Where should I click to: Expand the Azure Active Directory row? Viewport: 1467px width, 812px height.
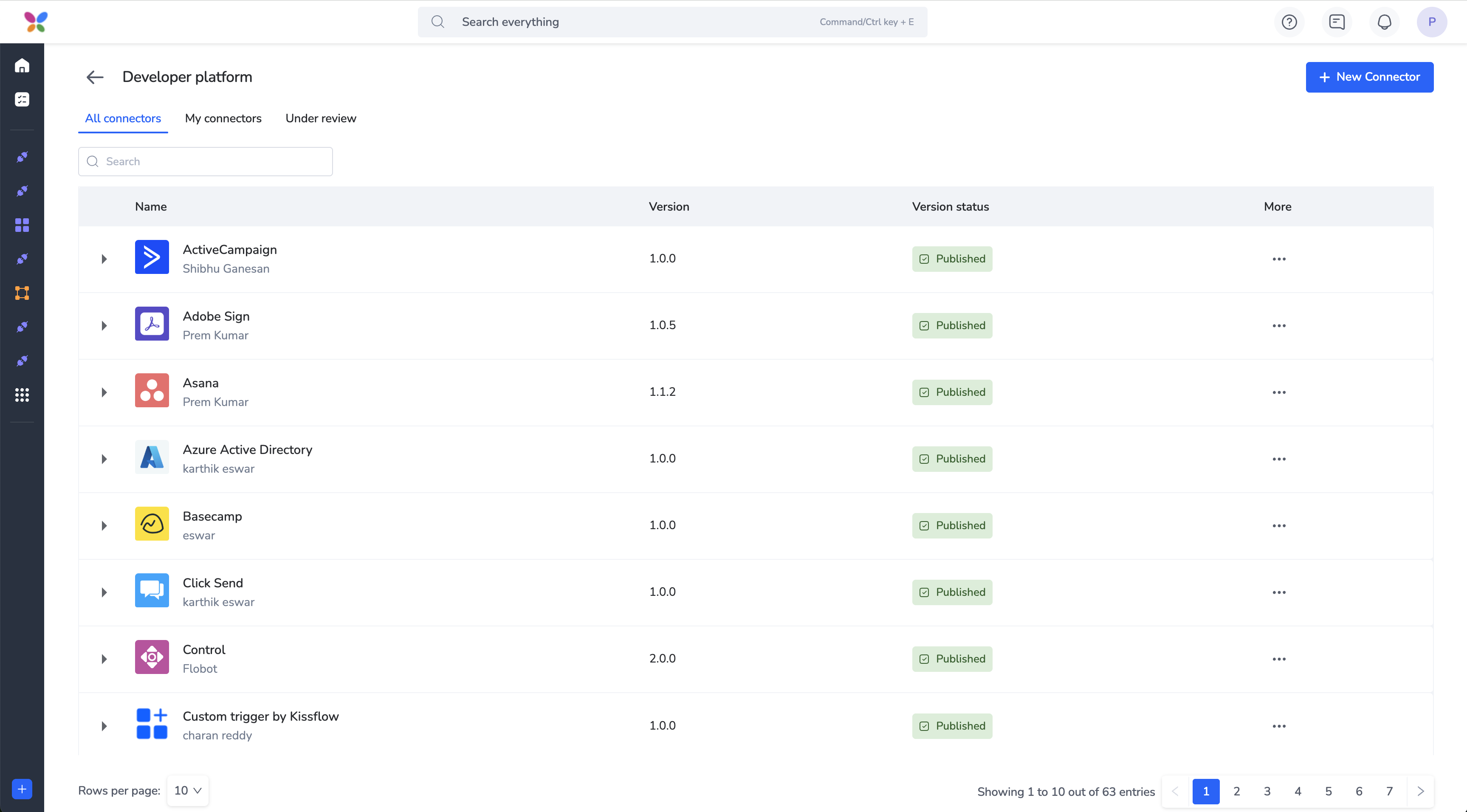pos(104,459)
